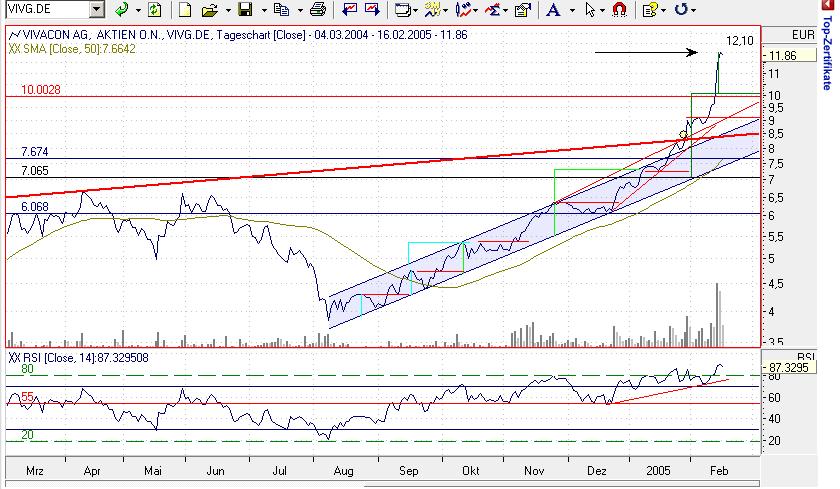Print the chart using the printer icon
This screenshot has width=840, height=489.
point(318,9)
